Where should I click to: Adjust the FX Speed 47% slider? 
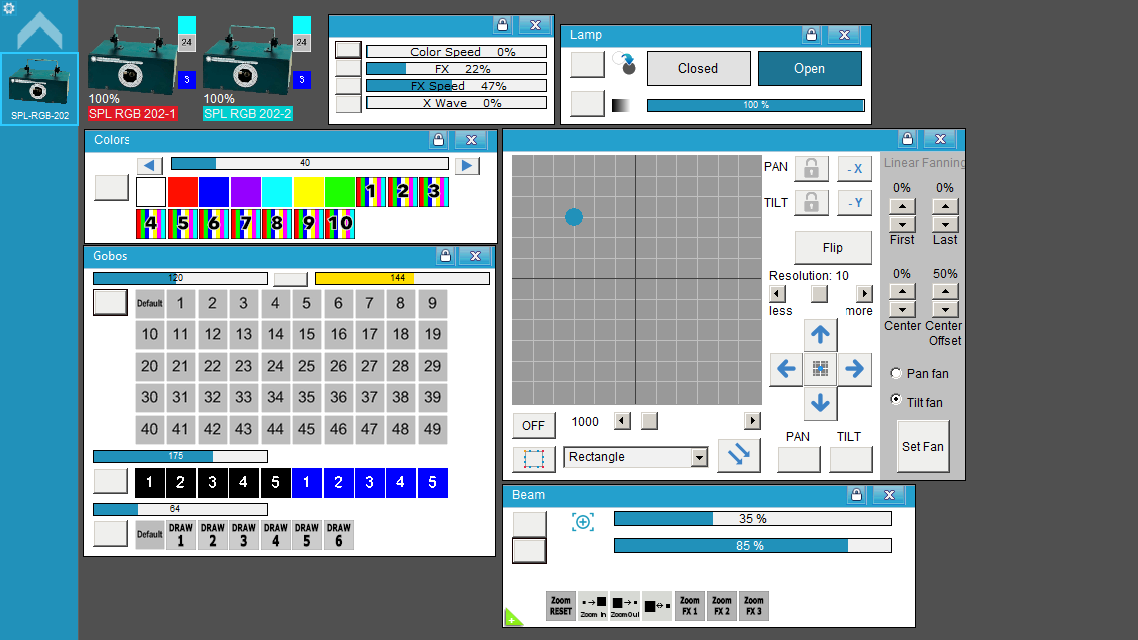[x=457, y=86]
